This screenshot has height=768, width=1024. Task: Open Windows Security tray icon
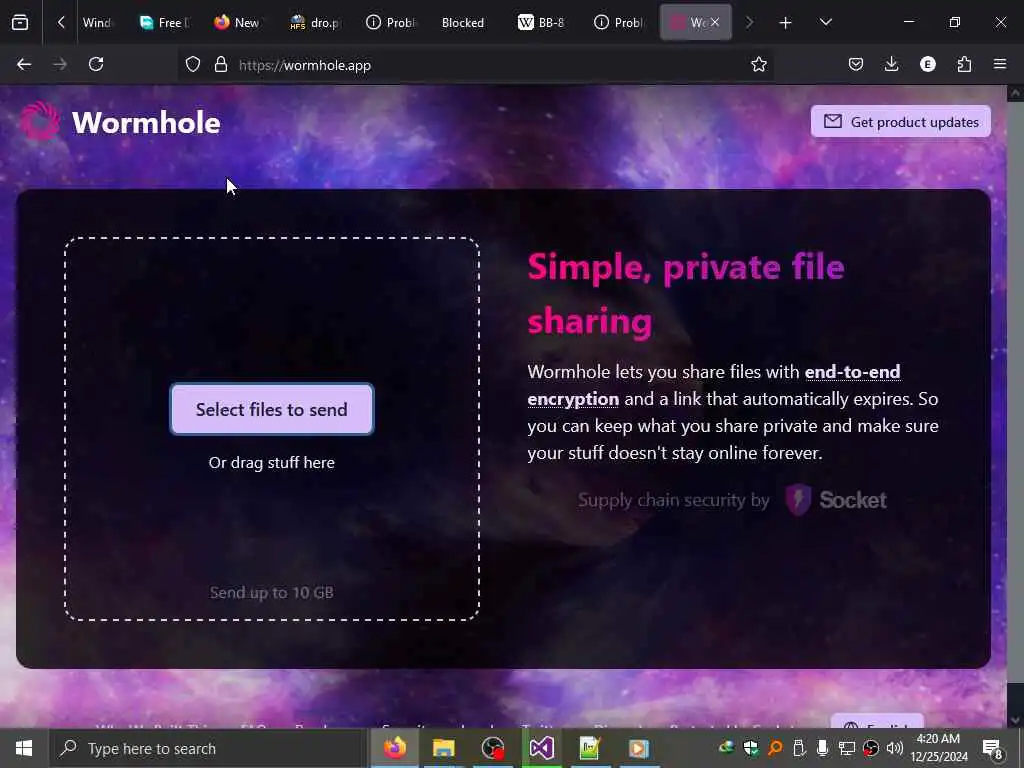pos(751,748)
